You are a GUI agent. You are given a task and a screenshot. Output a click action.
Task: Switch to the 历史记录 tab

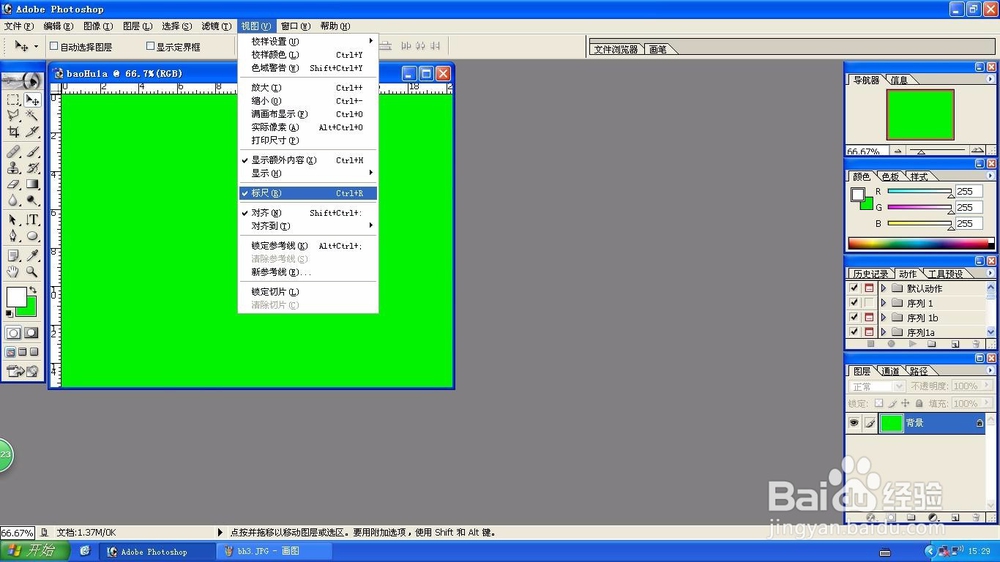[x=871, y=274]
